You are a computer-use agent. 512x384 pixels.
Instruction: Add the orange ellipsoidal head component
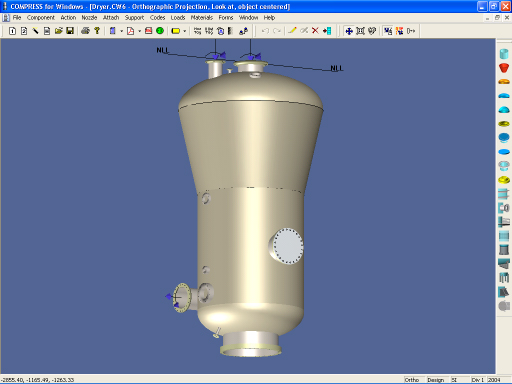pos(504,82)
